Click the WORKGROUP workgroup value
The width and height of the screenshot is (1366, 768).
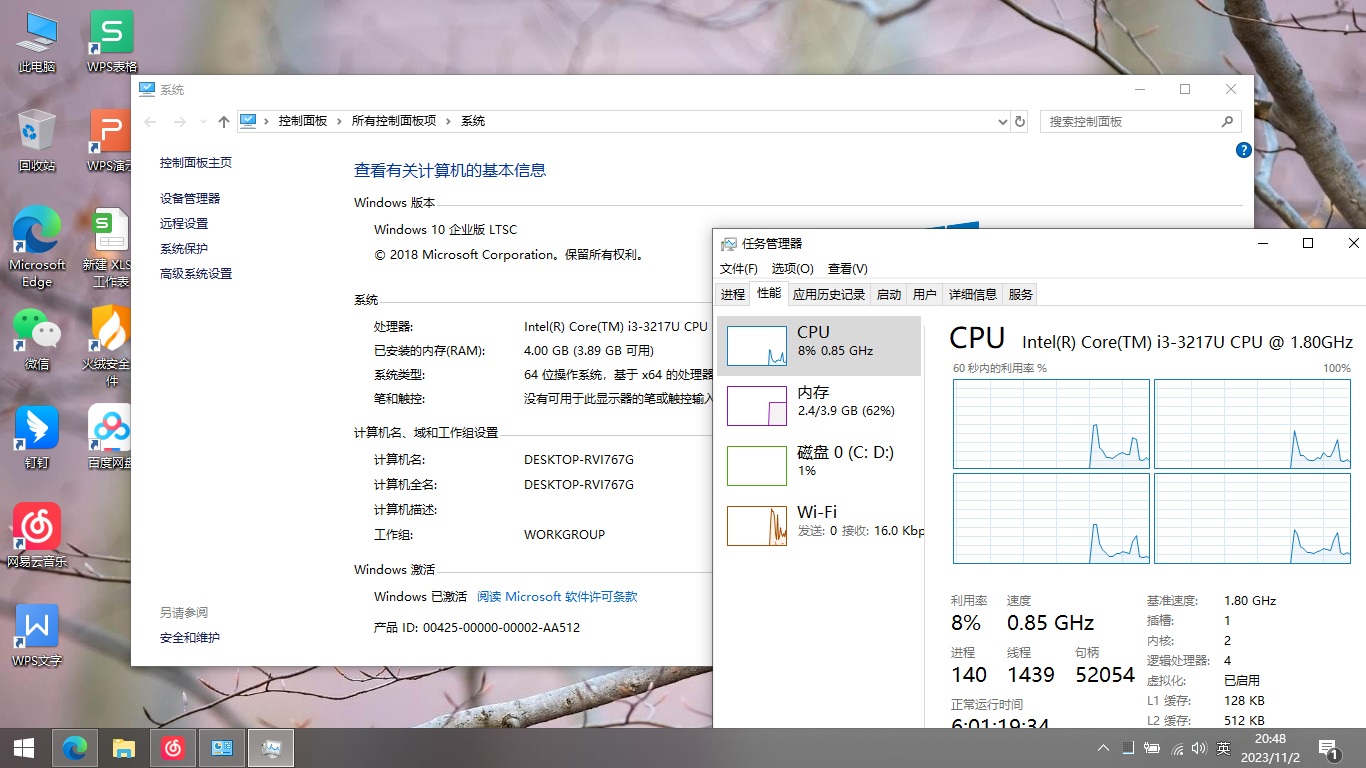[x=565, y=534]
